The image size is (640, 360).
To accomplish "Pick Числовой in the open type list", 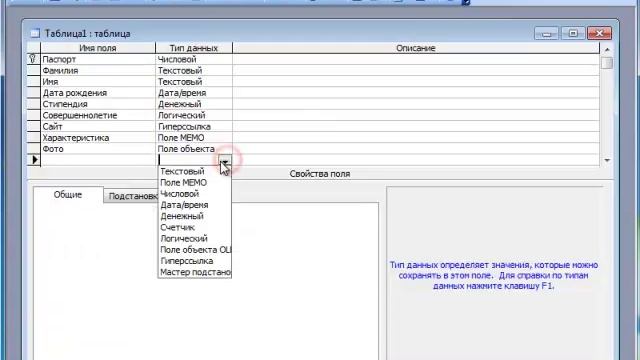I will pos(195,194).
